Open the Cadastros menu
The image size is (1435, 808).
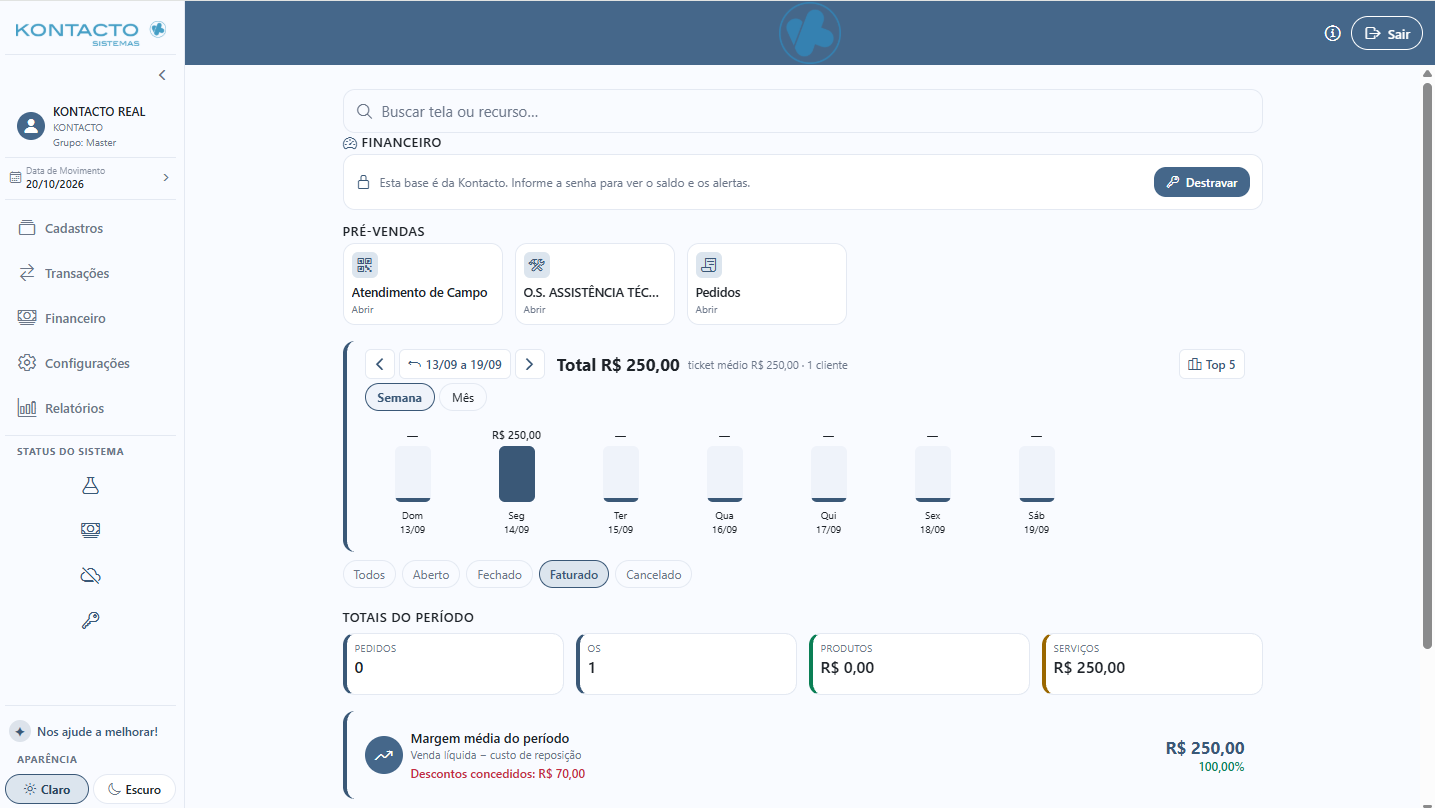point(91,228)
